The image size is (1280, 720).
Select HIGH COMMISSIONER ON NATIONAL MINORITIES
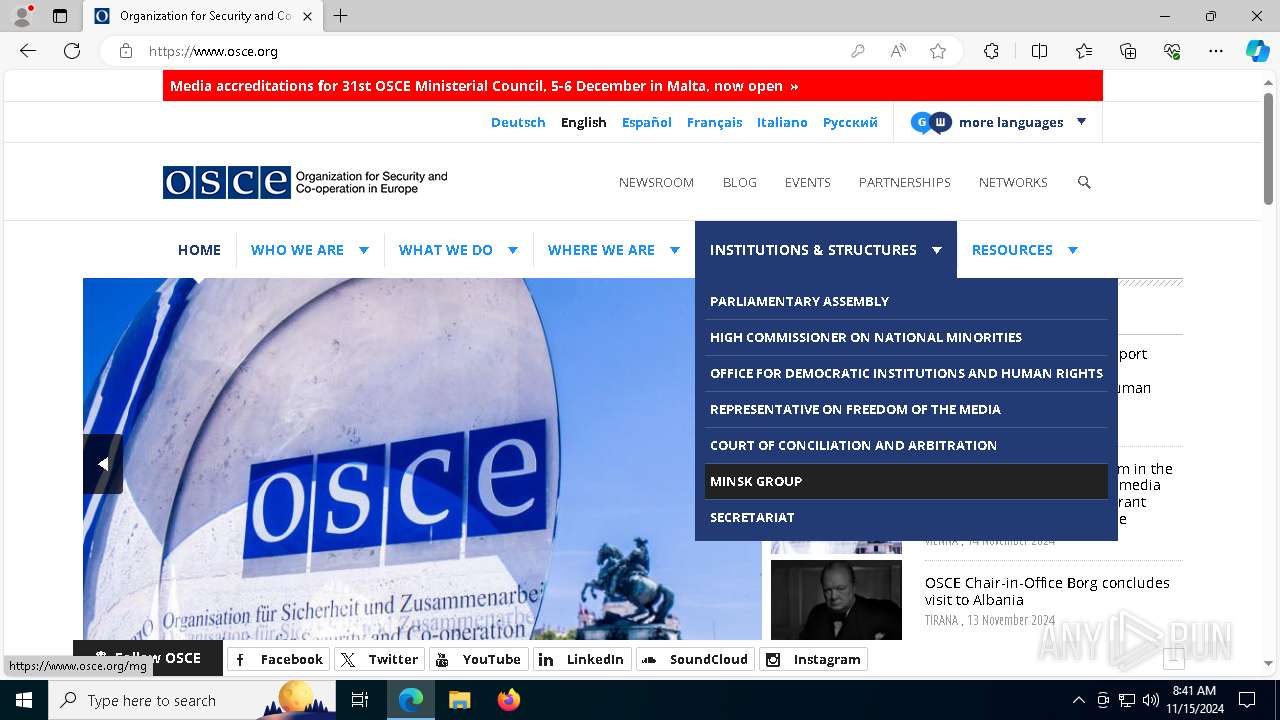click(x=906, y=337)
